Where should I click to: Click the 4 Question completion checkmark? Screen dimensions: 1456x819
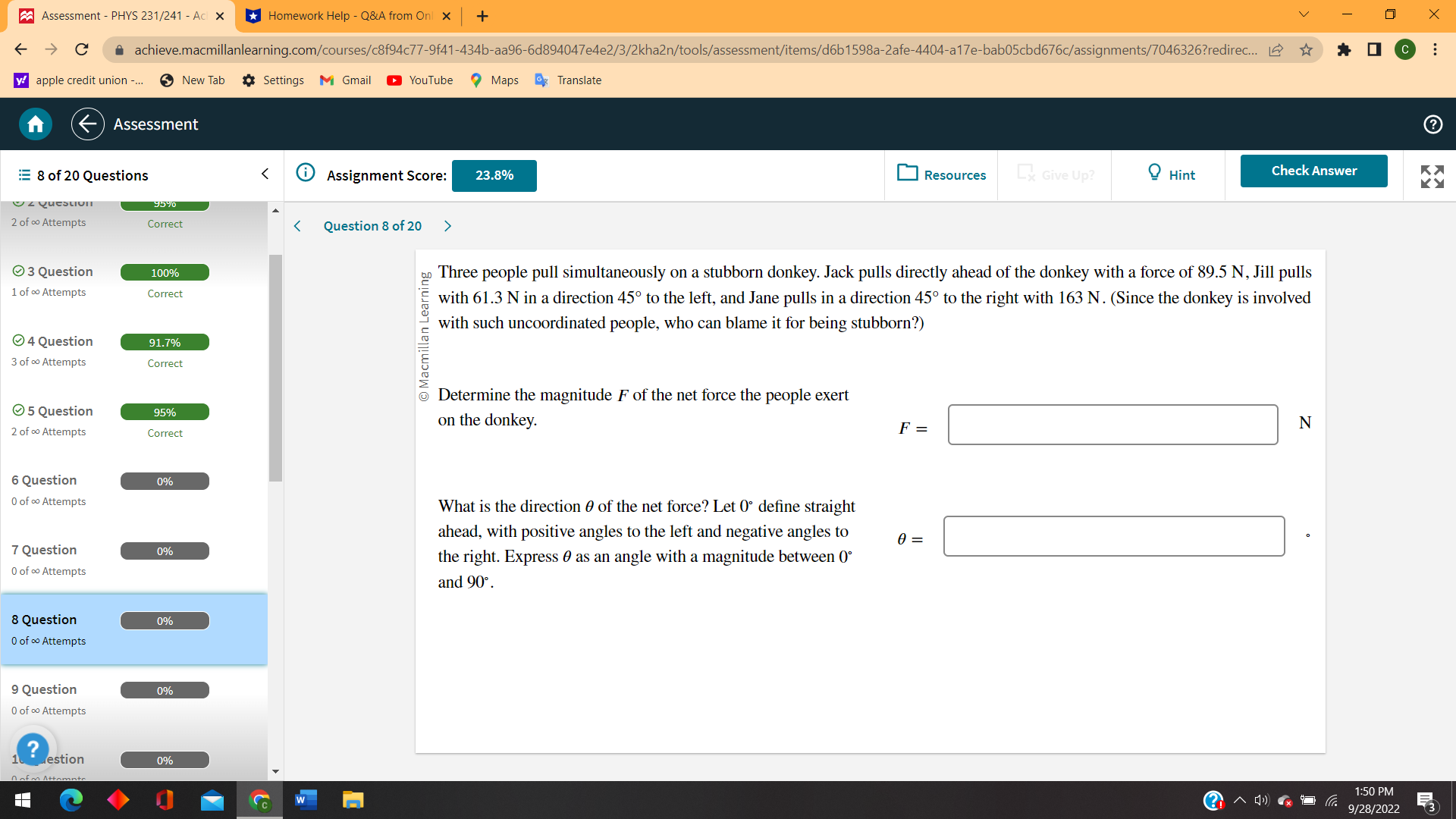click(18, 340)
